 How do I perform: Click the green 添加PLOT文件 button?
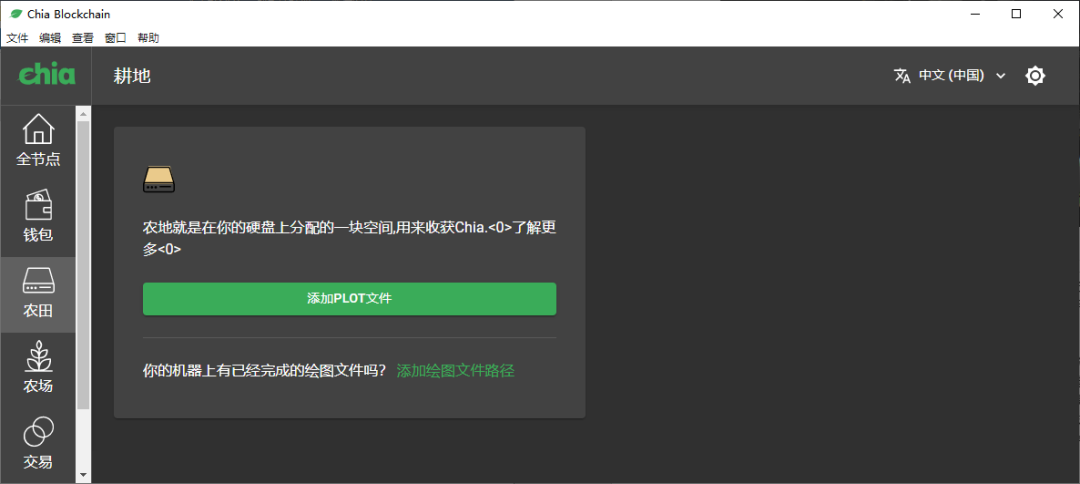[349, 299]
